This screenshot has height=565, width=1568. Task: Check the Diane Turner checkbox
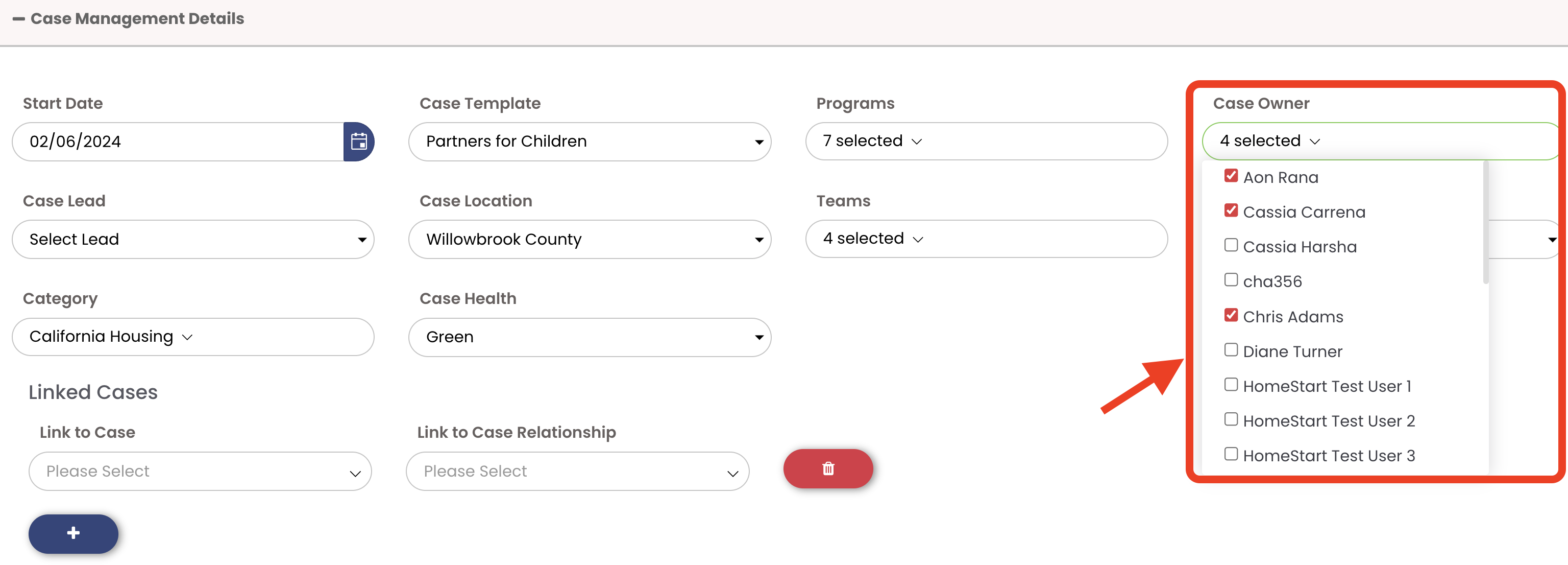(1230, 350)
